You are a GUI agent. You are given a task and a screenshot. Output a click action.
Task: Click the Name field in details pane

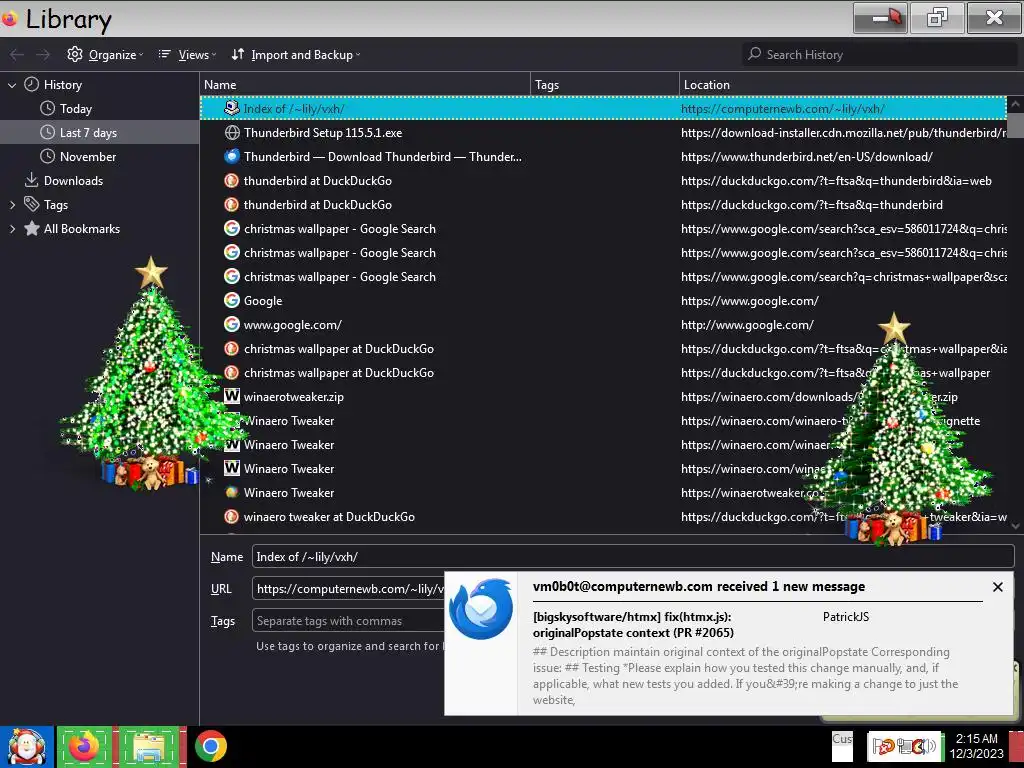click(x=633, y=557)
